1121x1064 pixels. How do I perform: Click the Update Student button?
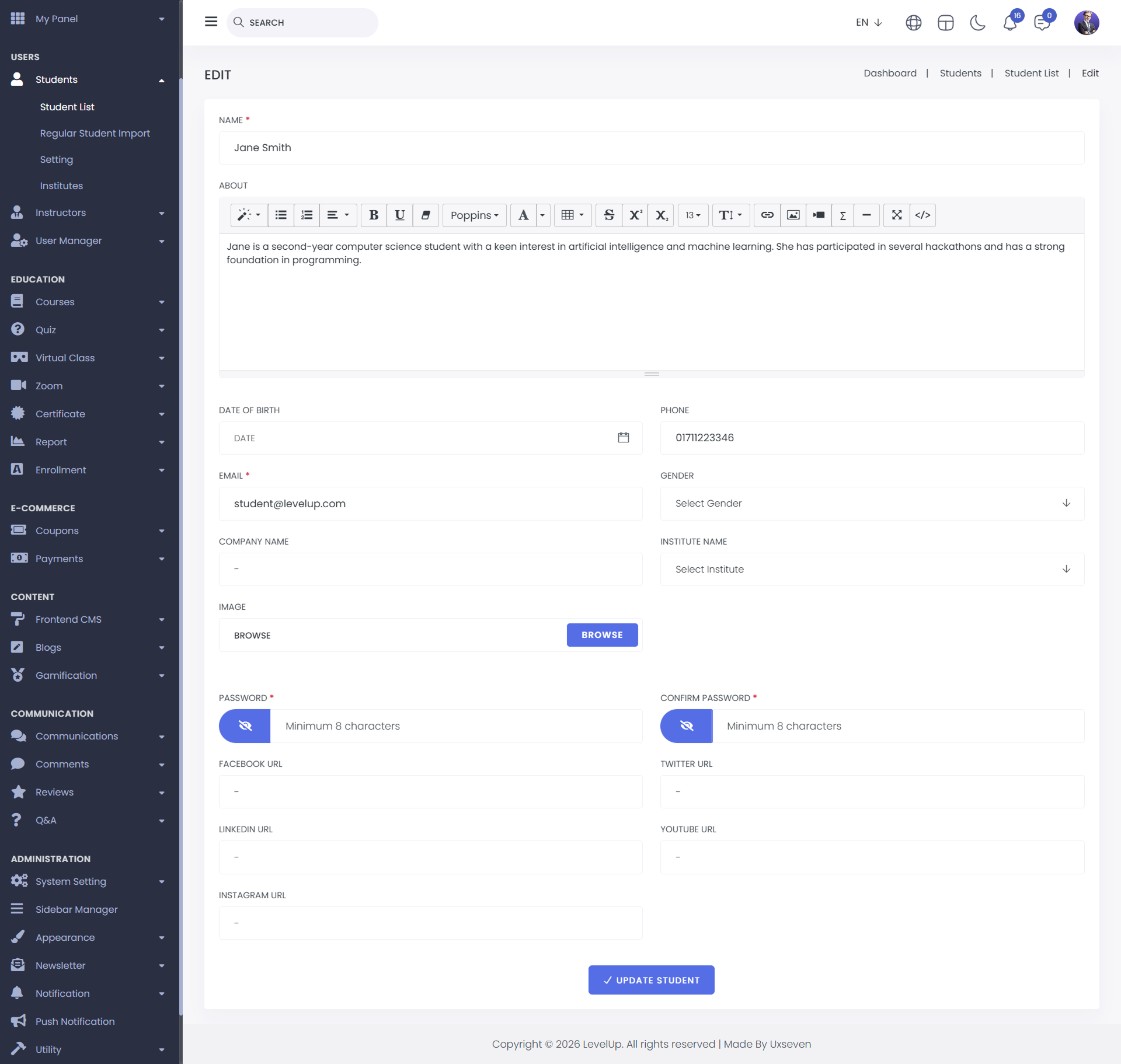(651, 980)
